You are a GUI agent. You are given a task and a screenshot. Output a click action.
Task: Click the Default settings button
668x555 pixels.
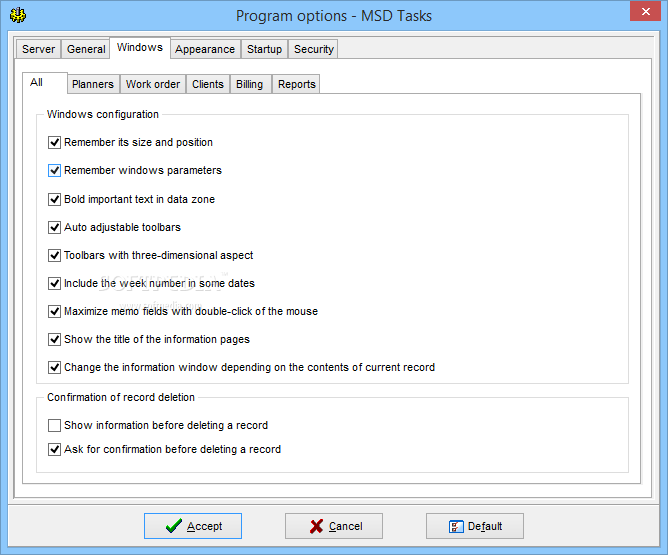[474, 526]
